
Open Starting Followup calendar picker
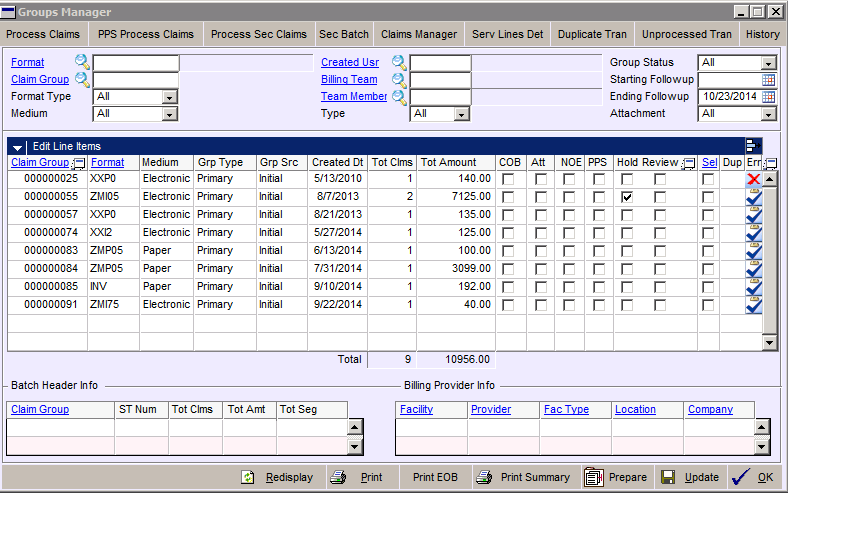pos(768,80)
